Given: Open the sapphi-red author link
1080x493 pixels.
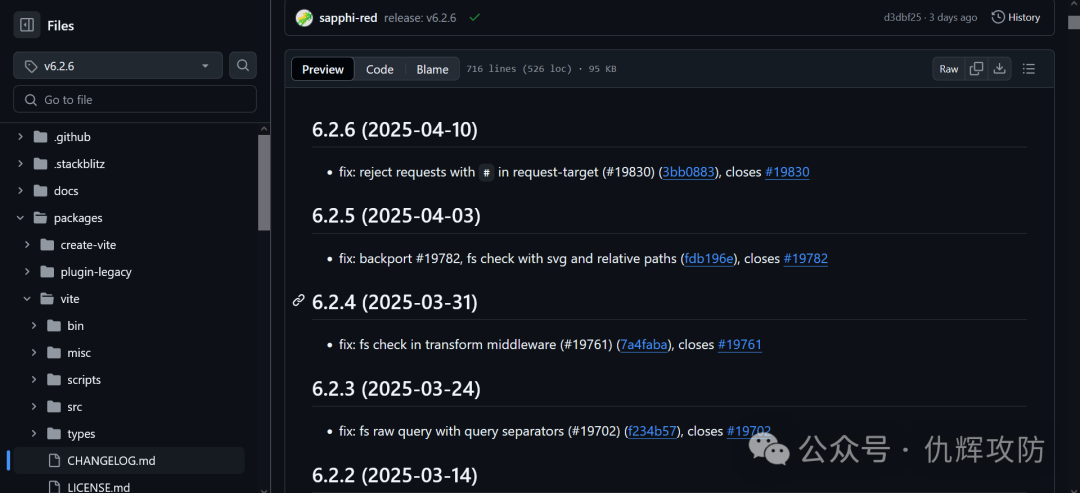Looking at the screenshot, I should coord(348,18).
